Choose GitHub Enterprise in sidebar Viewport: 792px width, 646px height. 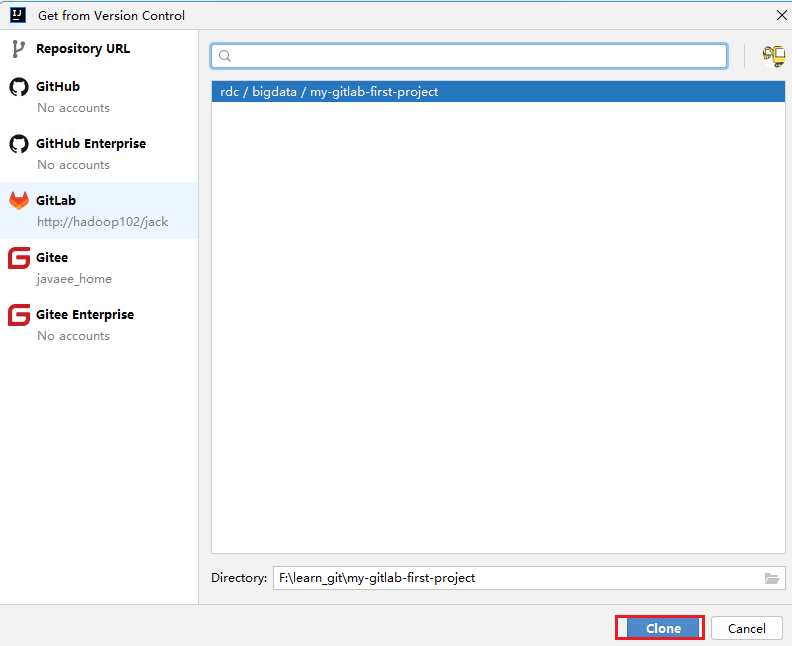pos(99,154)
